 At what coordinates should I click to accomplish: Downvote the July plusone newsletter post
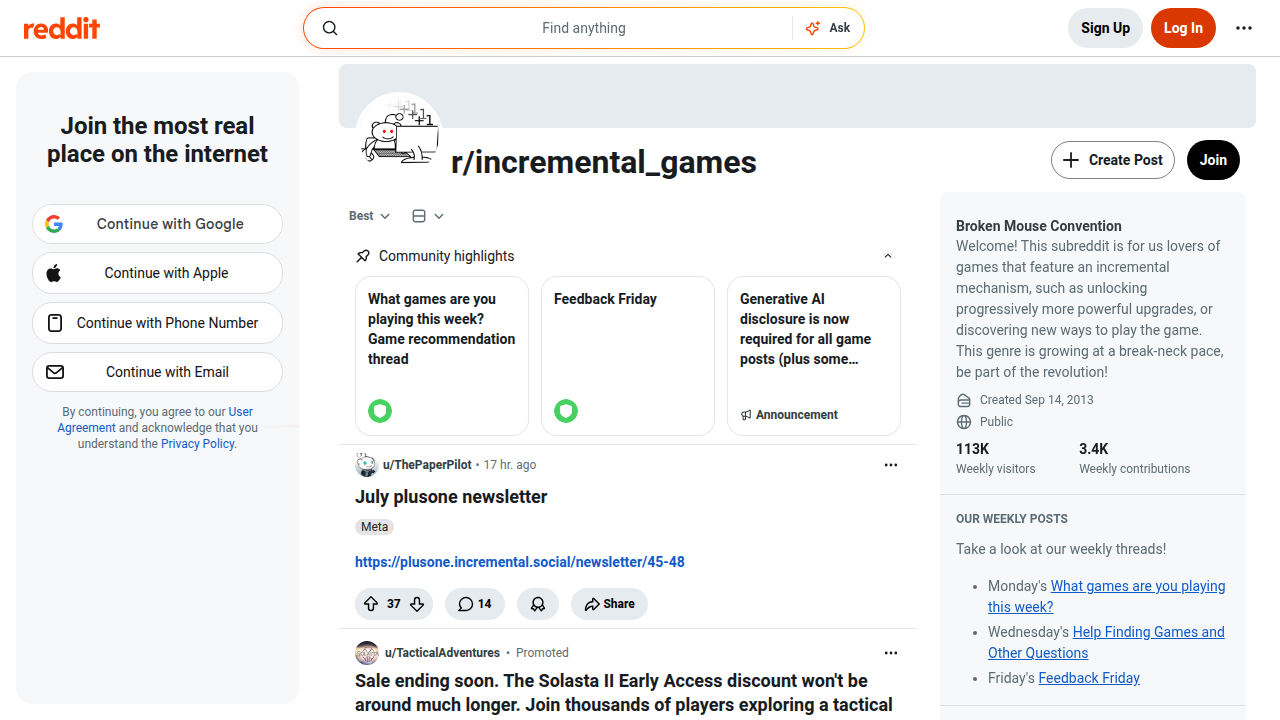[417, 604]
